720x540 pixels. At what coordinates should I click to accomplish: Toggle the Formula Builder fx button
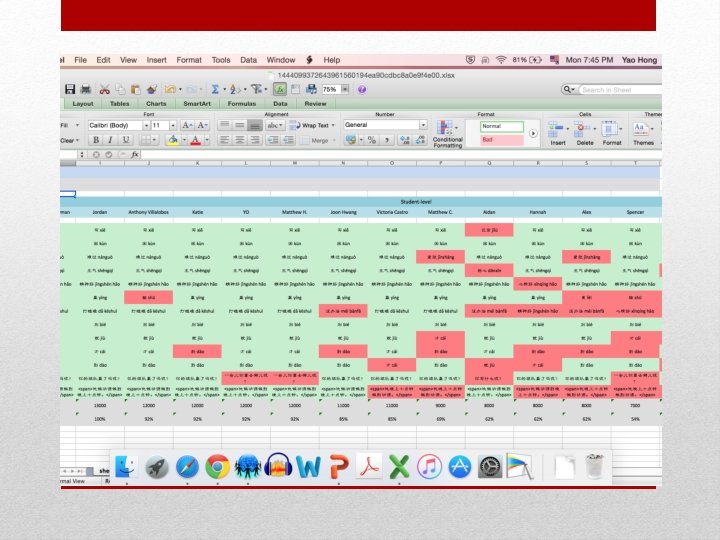coord(280,89)
